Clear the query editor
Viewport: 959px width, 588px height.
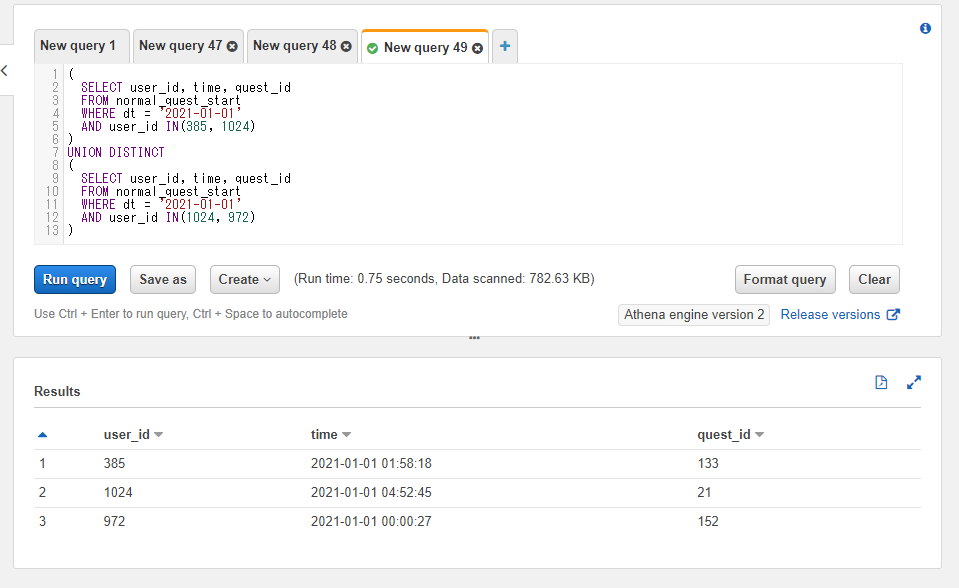coord(874,280)
